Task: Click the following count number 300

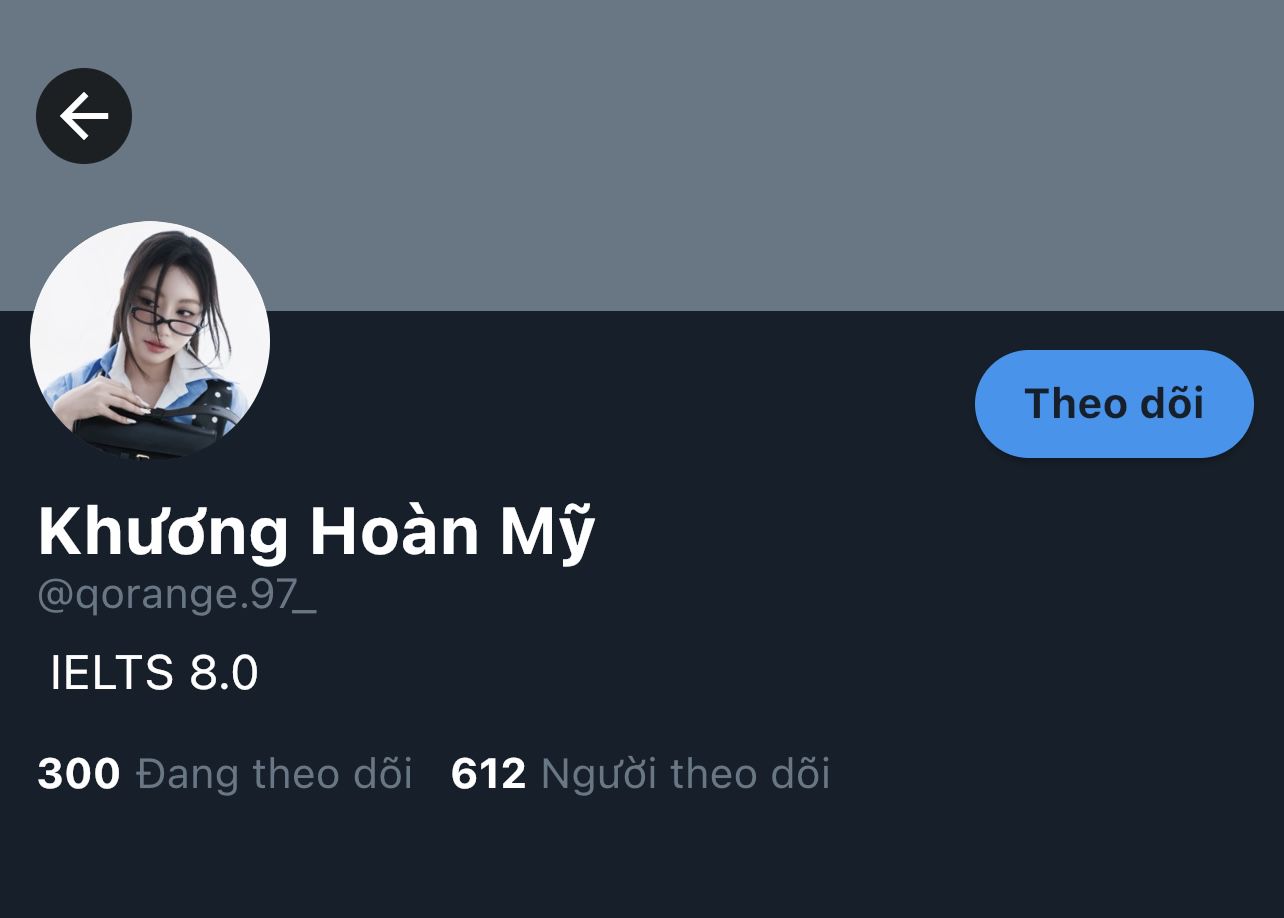Action: tap(78, 774)
